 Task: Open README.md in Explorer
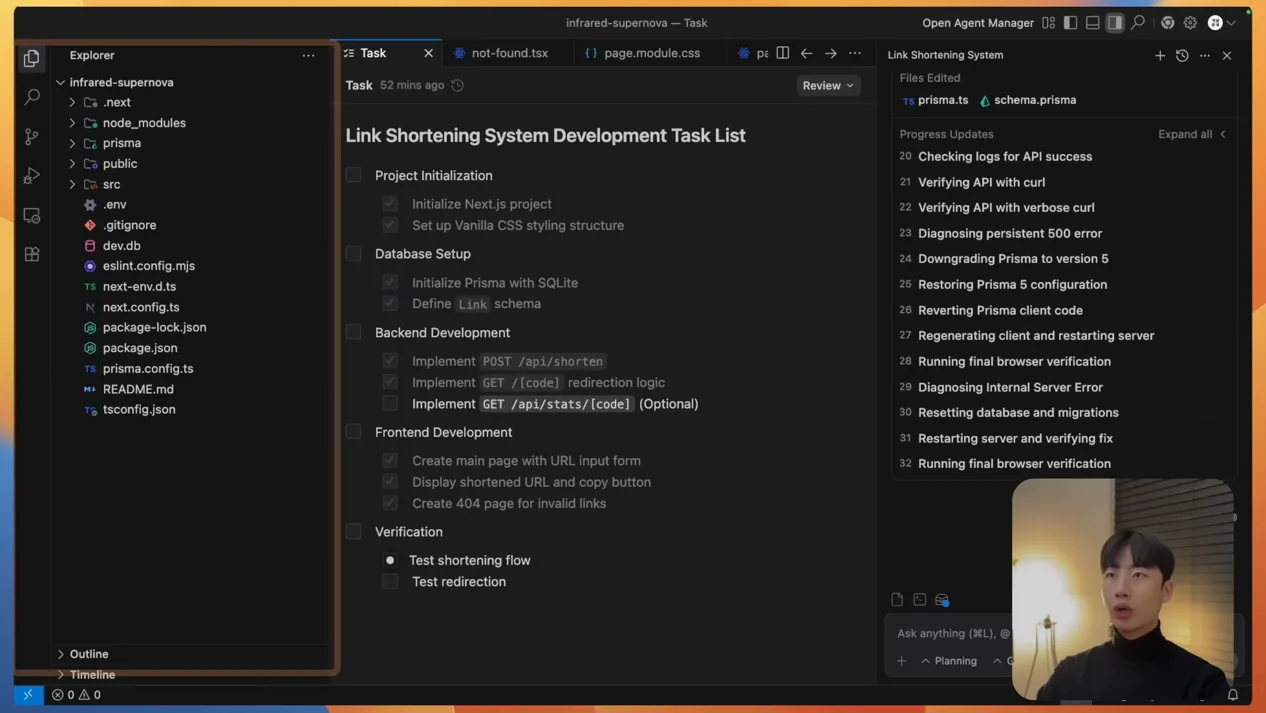point(138,389)
